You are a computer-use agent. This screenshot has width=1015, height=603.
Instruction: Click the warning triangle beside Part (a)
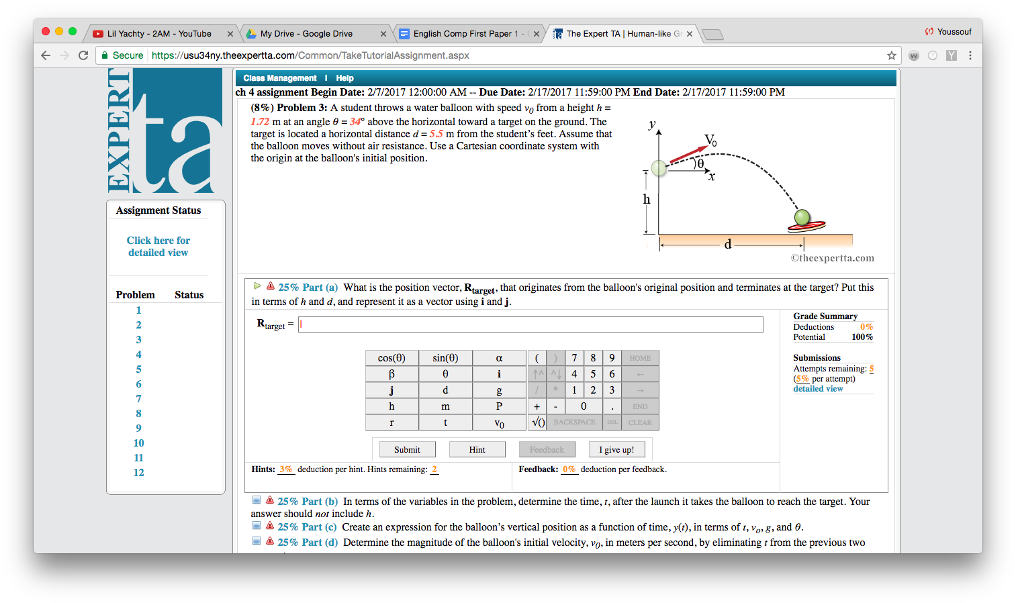click(x=270, y=286)
